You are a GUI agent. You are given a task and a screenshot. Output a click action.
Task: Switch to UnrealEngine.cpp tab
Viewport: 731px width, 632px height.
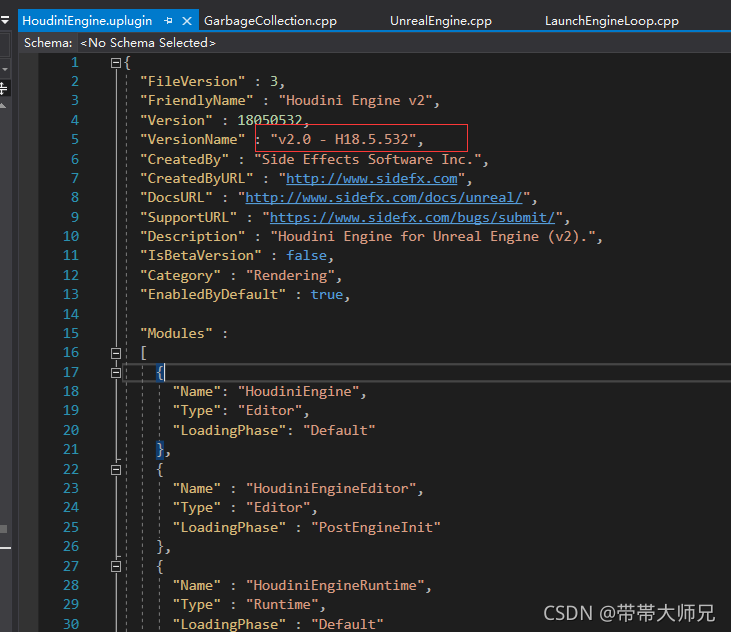(x=441, y=21)
